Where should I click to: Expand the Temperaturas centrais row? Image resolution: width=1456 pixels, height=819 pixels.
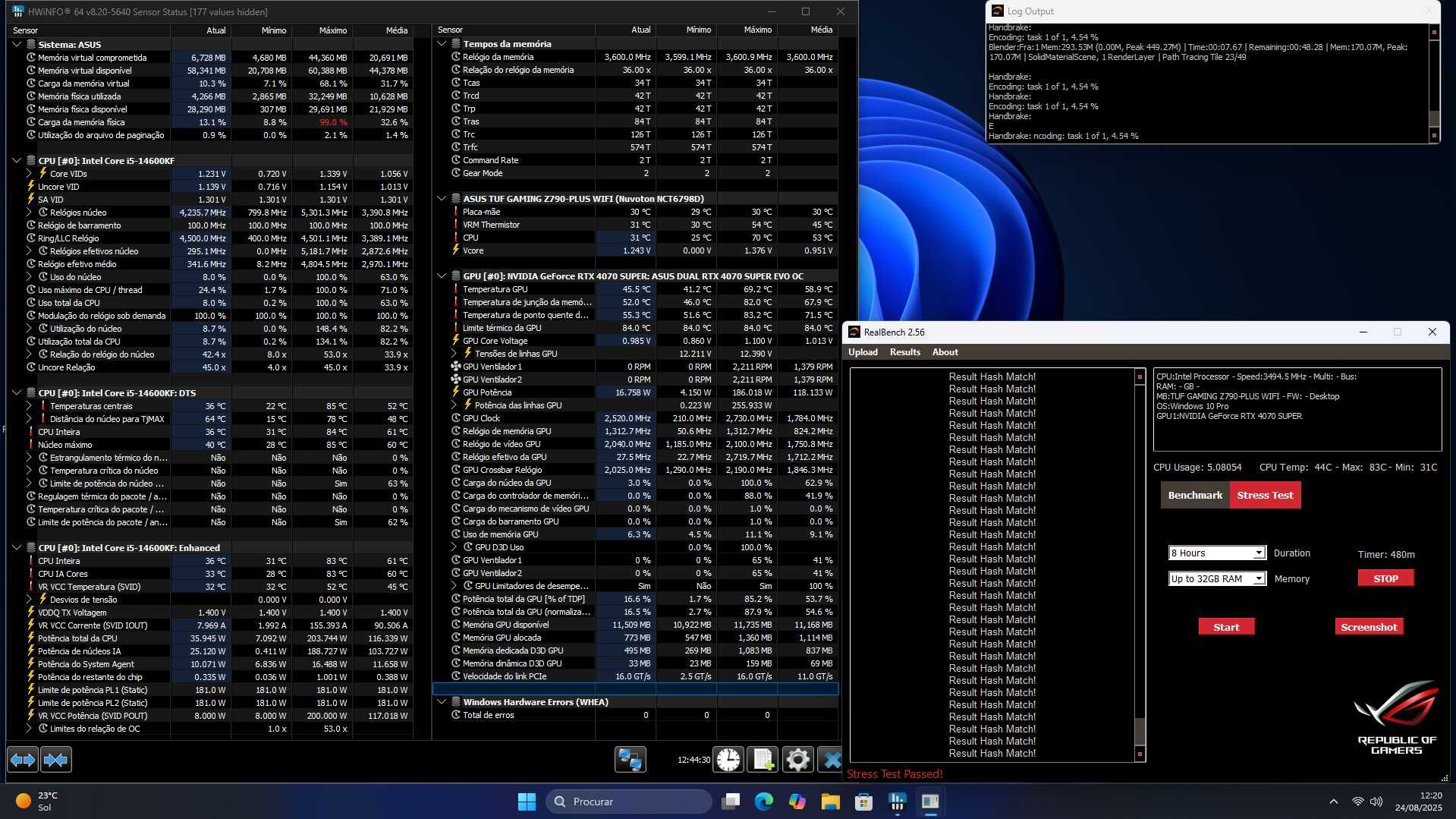(x=29, y=406)
